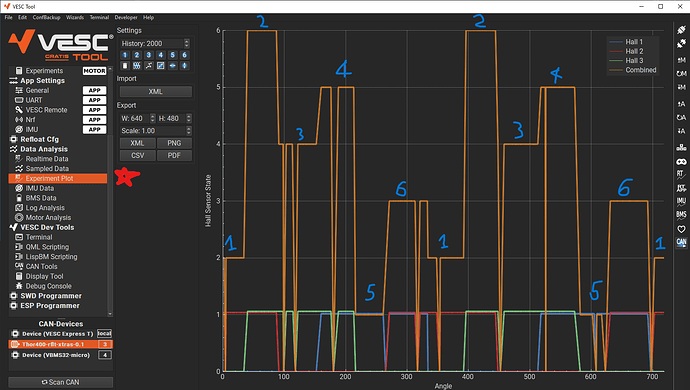Select Device (VESC Express T) local
The height and width of the screenshot is (390, 690).
pos(61,334)
